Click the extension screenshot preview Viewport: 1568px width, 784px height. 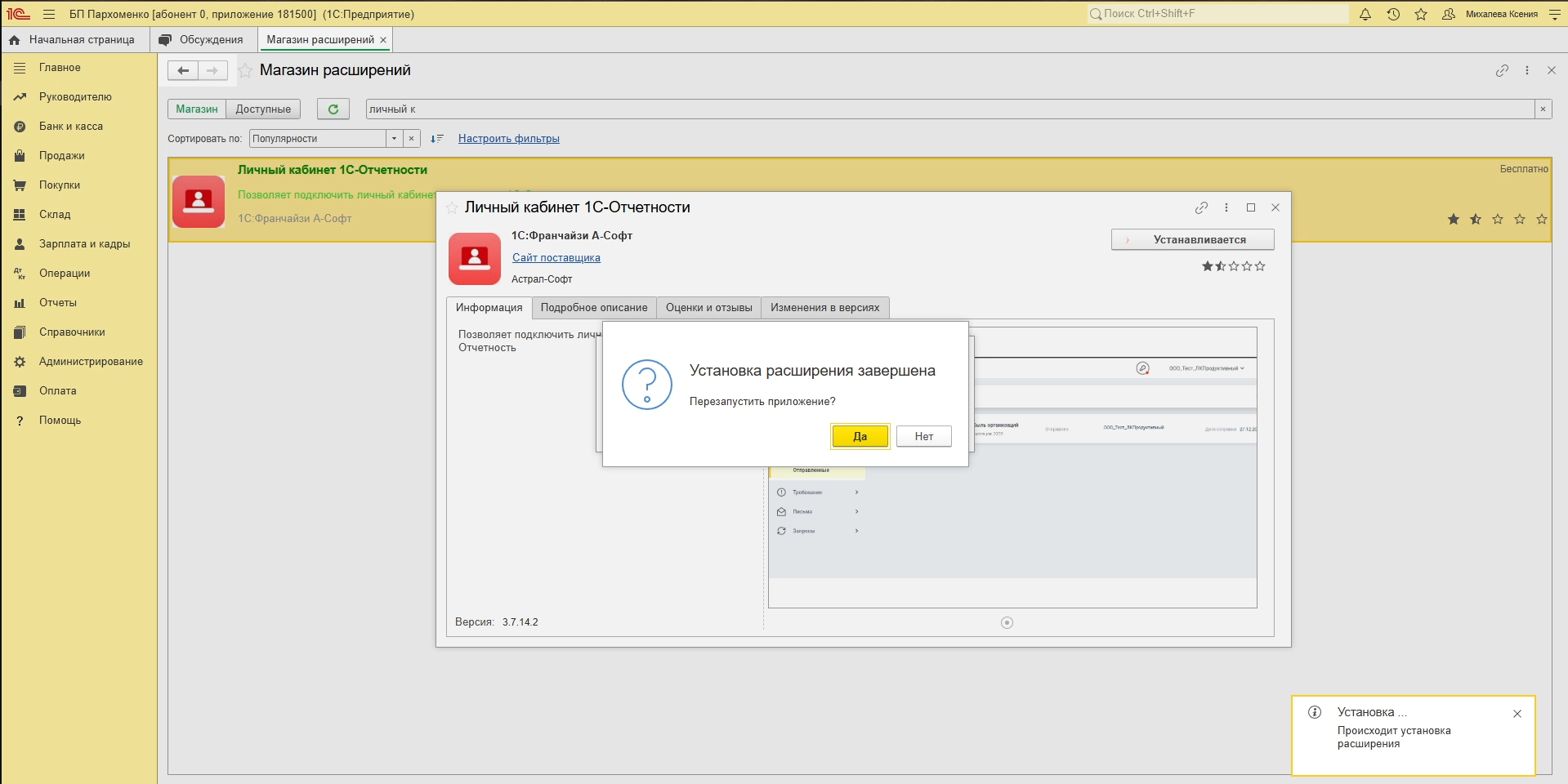[x=1012, y=467]
